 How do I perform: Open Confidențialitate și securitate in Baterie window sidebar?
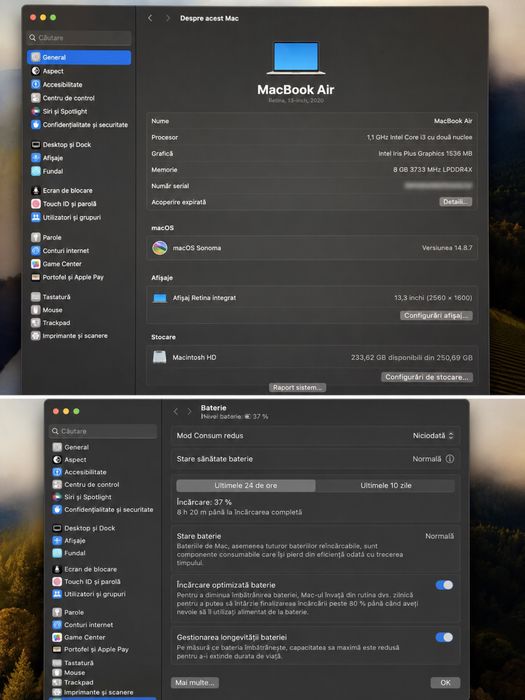(103, 509)
